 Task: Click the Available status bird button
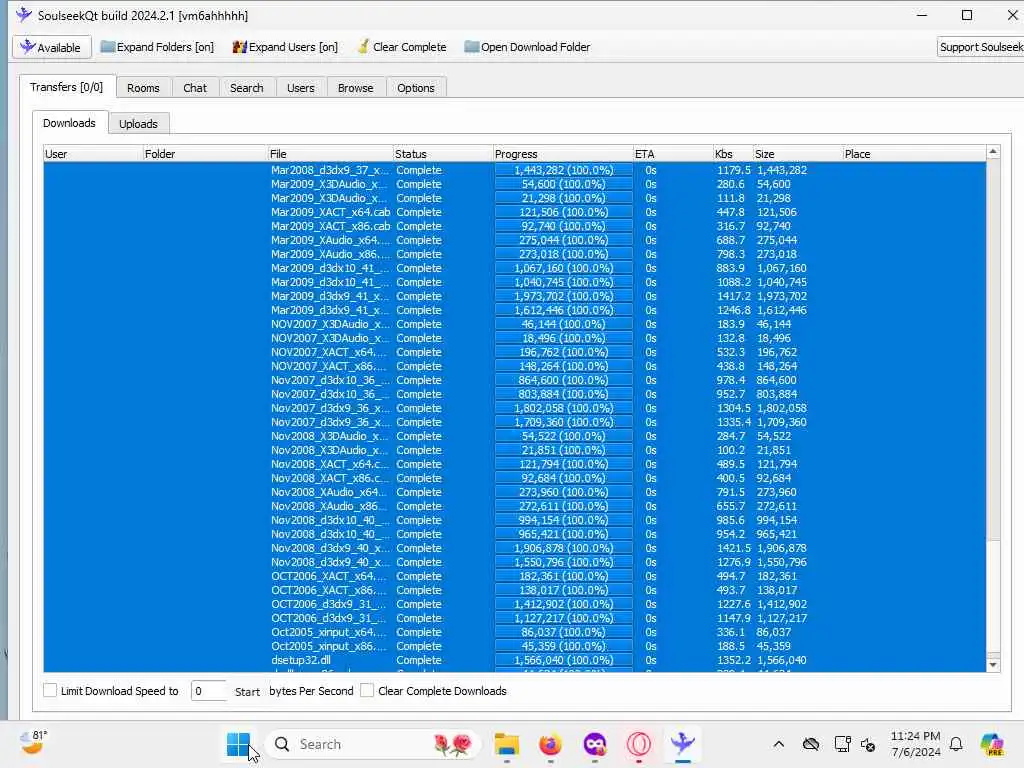coord(52,47)
